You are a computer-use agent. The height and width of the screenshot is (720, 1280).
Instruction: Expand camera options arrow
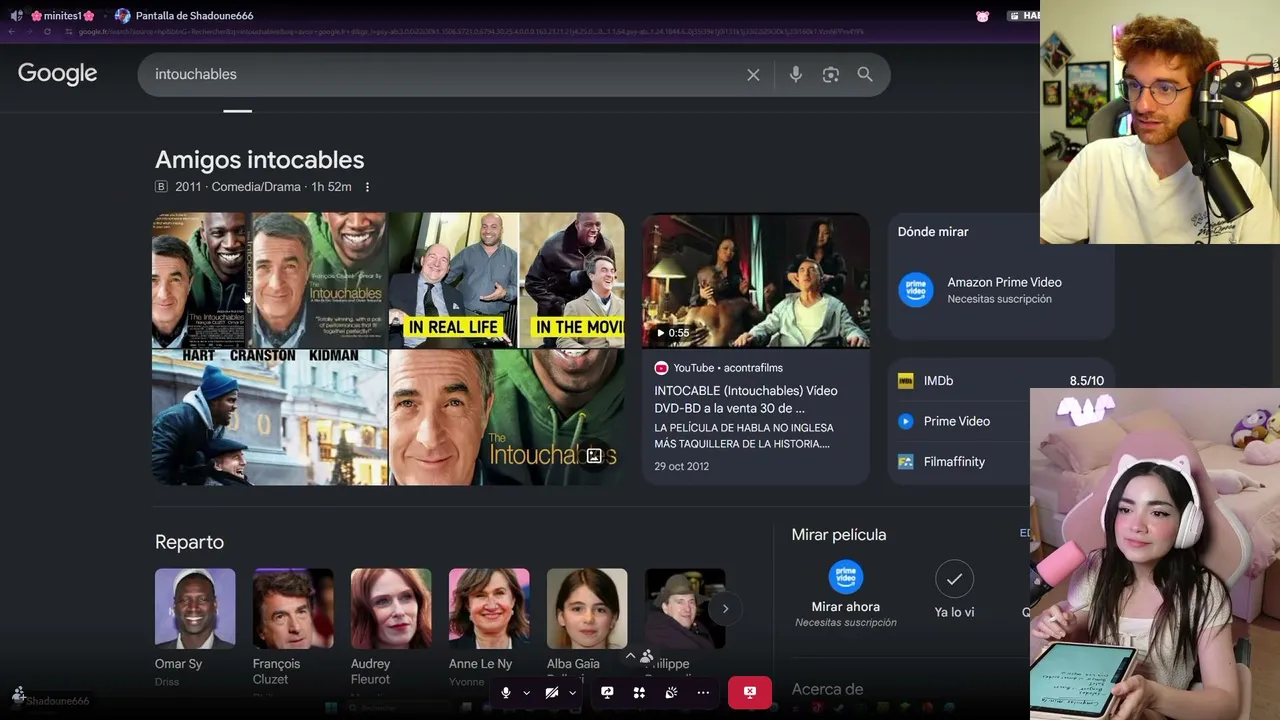click(x=572, y=693)
